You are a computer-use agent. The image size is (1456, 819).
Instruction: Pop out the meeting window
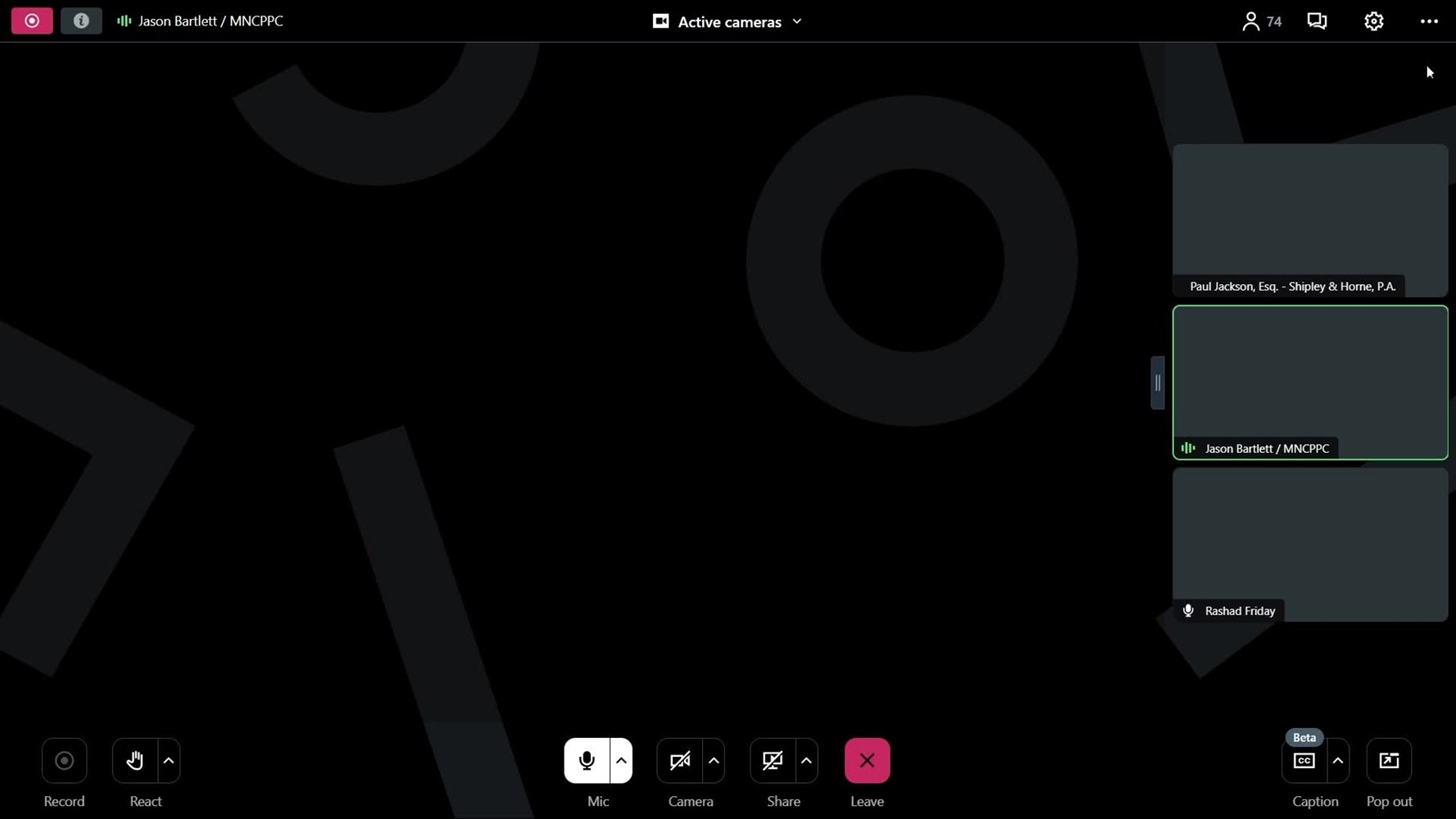click(x=1389, y=760)
